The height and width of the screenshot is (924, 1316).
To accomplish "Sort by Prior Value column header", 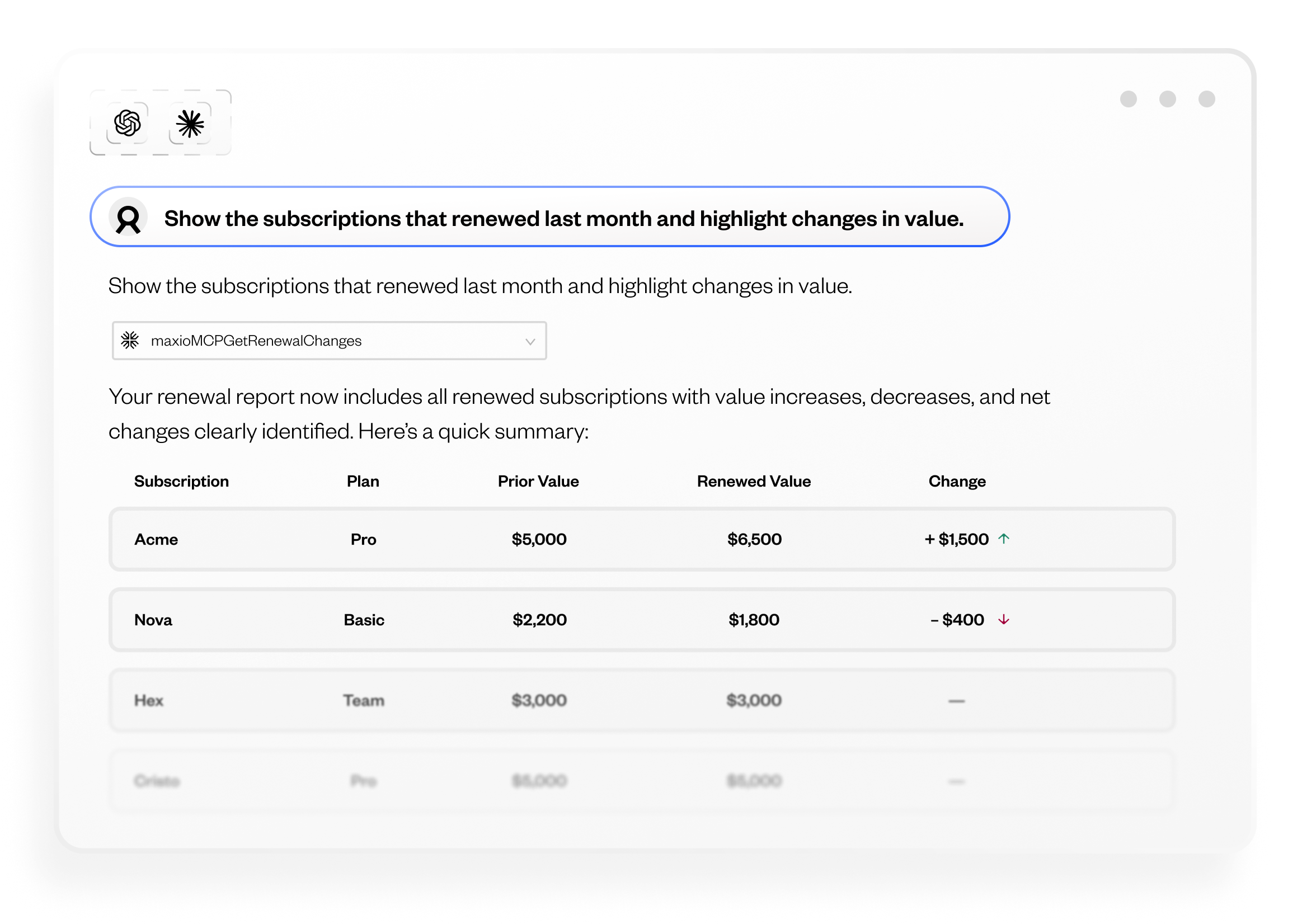I will pyautogui.click(x=538, y=481).
